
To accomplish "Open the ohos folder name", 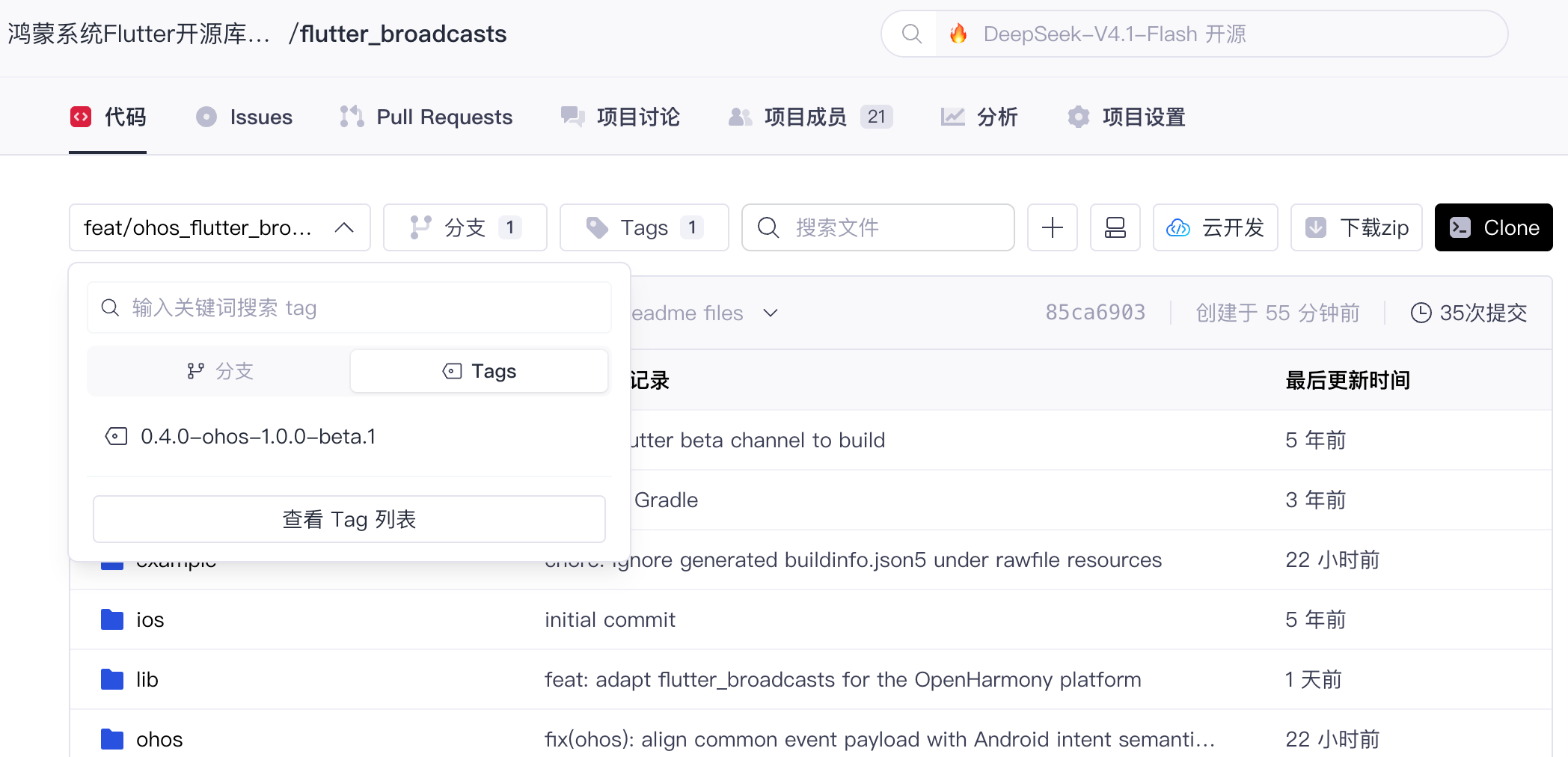I will point(159,739).
